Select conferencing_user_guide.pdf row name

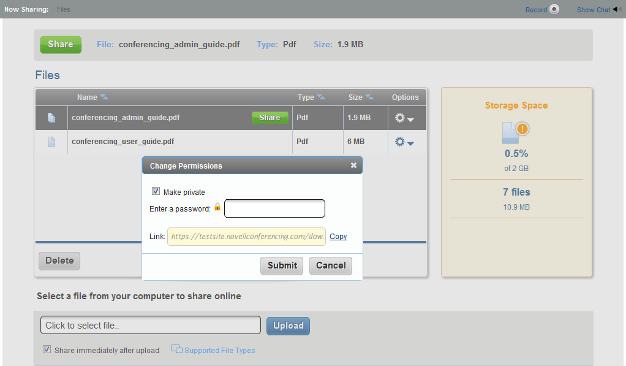click(x=123, y=141)
